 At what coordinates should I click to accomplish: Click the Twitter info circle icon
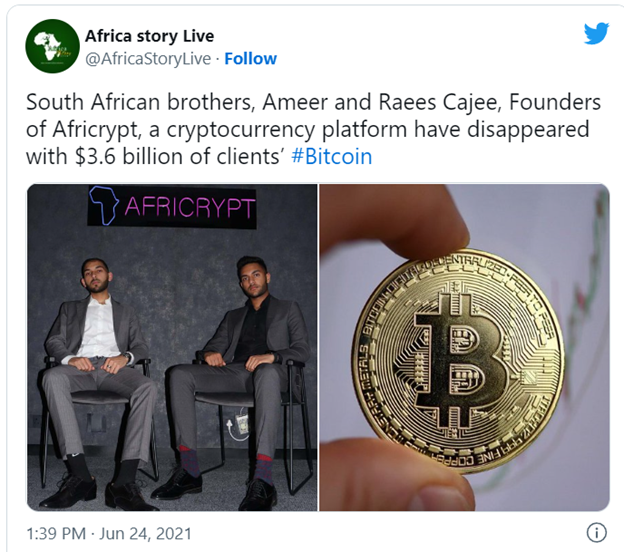tap(597, 532)
